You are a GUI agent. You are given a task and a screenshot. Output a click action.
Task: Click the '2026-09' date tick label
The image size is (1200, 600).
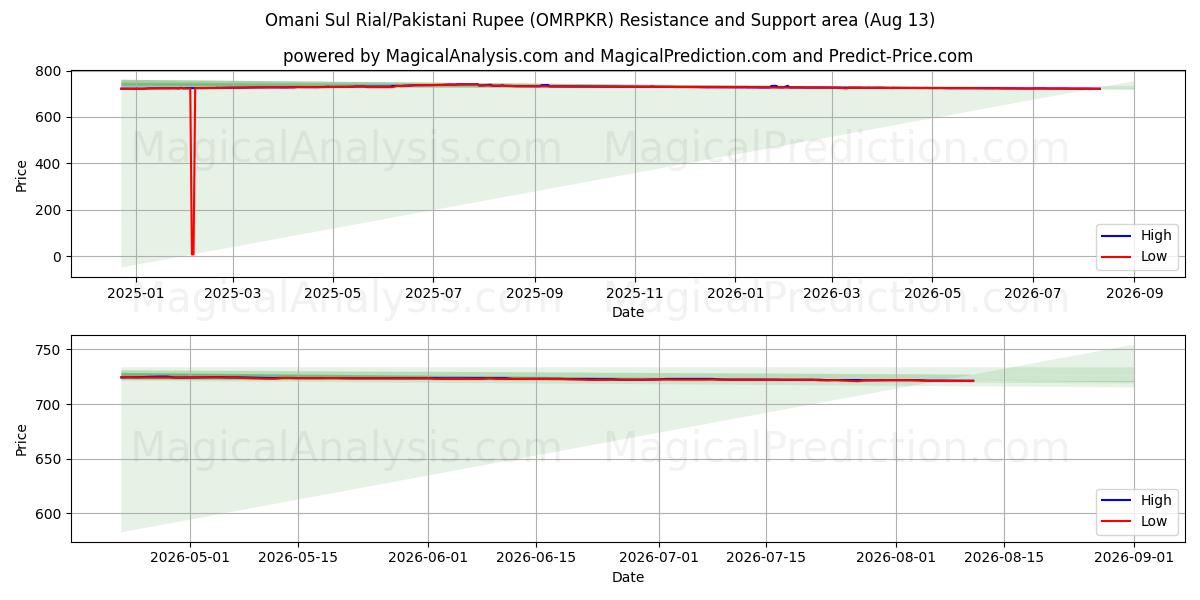click(x=1134, y=294)
